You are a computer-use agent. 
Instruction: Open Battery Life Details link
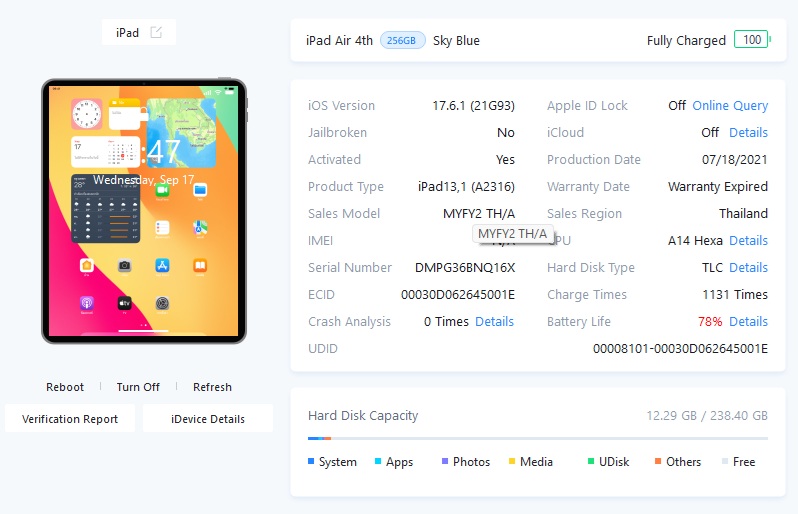click(748, 321)
